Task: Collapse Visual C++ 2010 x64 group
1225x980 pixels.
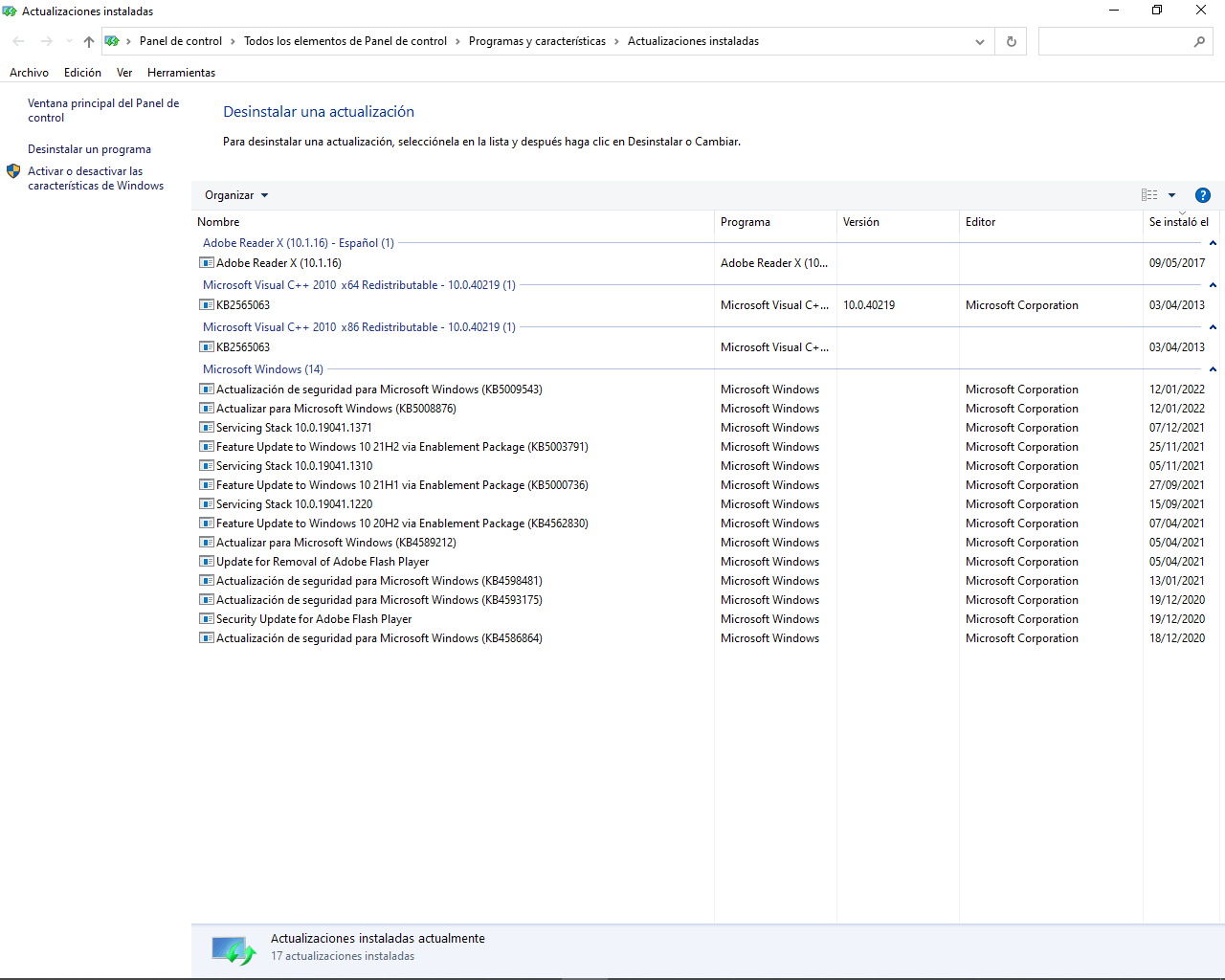Action: pos(1213,285)
